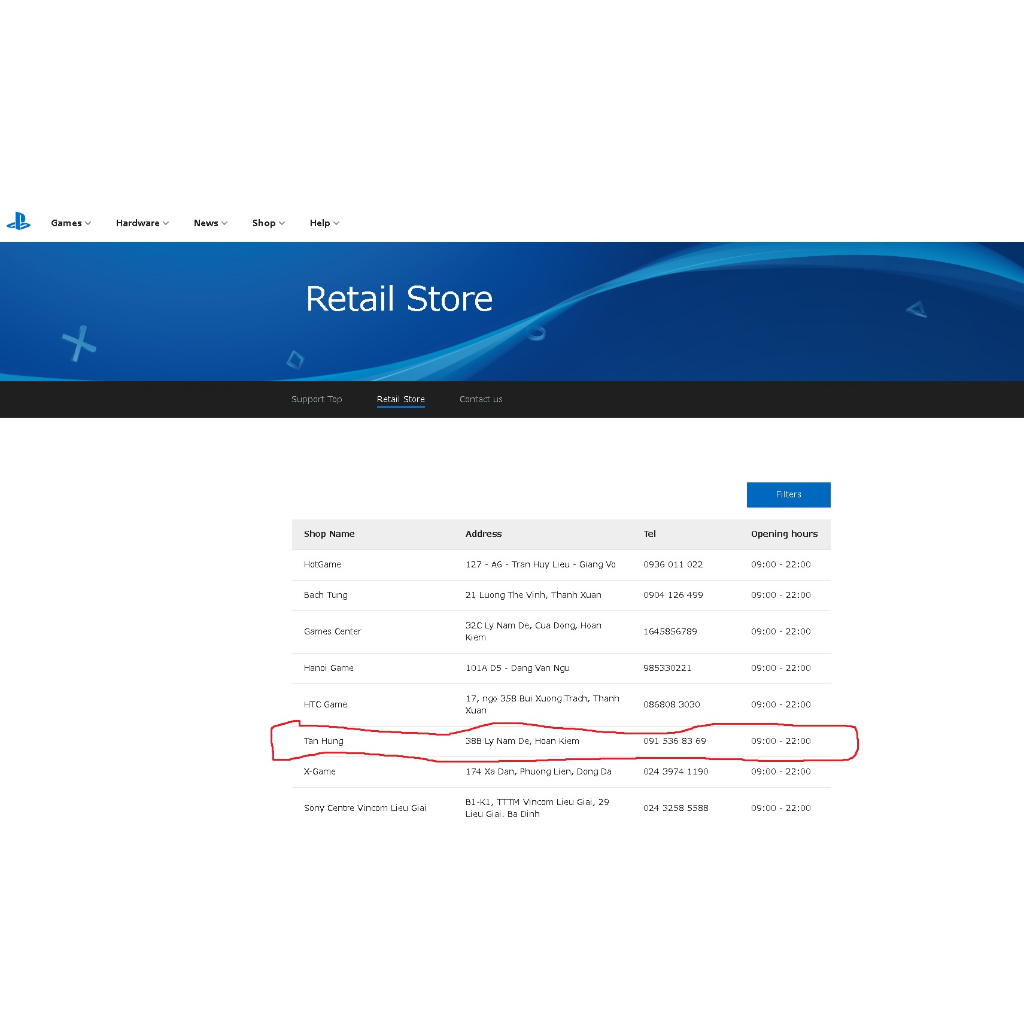Click the Address column header
1024x1024 pixels.
pos(483,534)
